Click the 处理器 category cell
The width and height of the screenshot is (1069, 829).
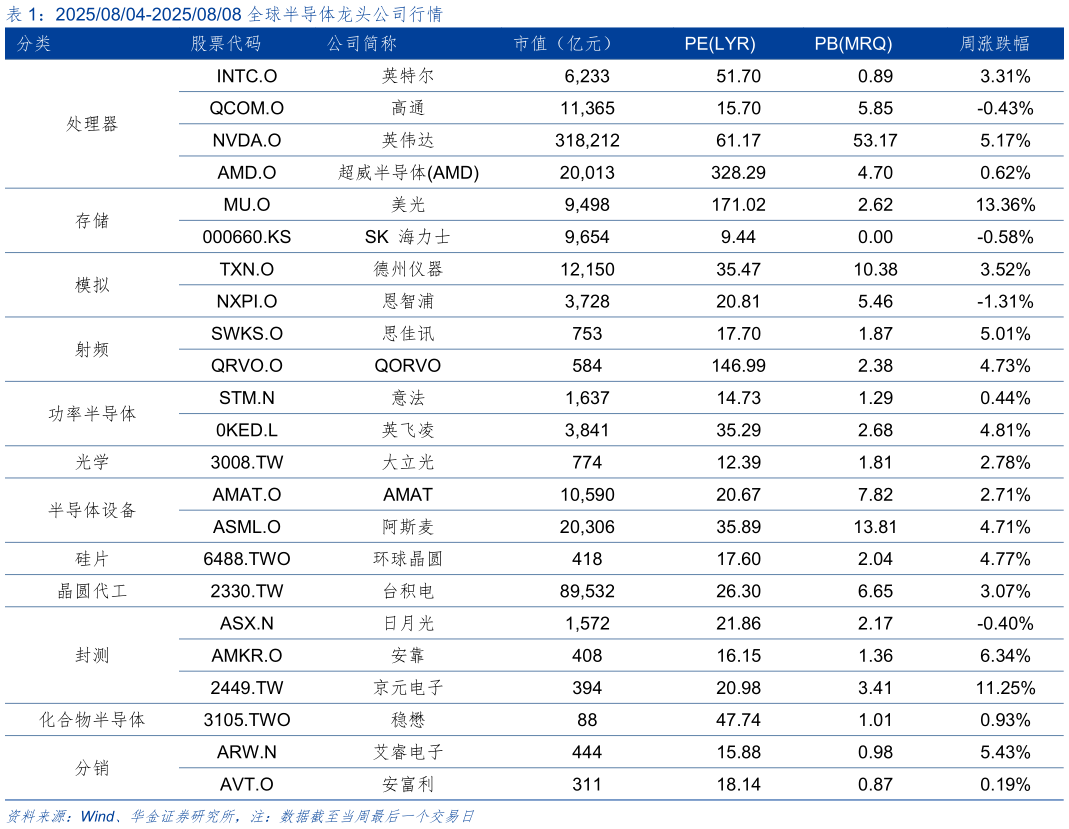click(x=92, y=124)
